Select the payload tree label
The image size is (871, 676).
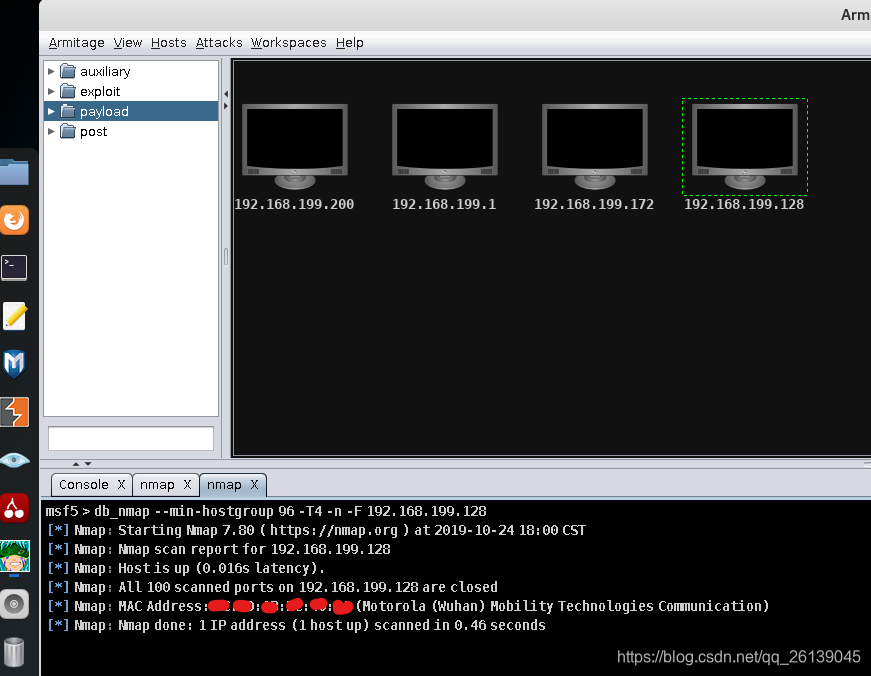(x=104, y=111)
